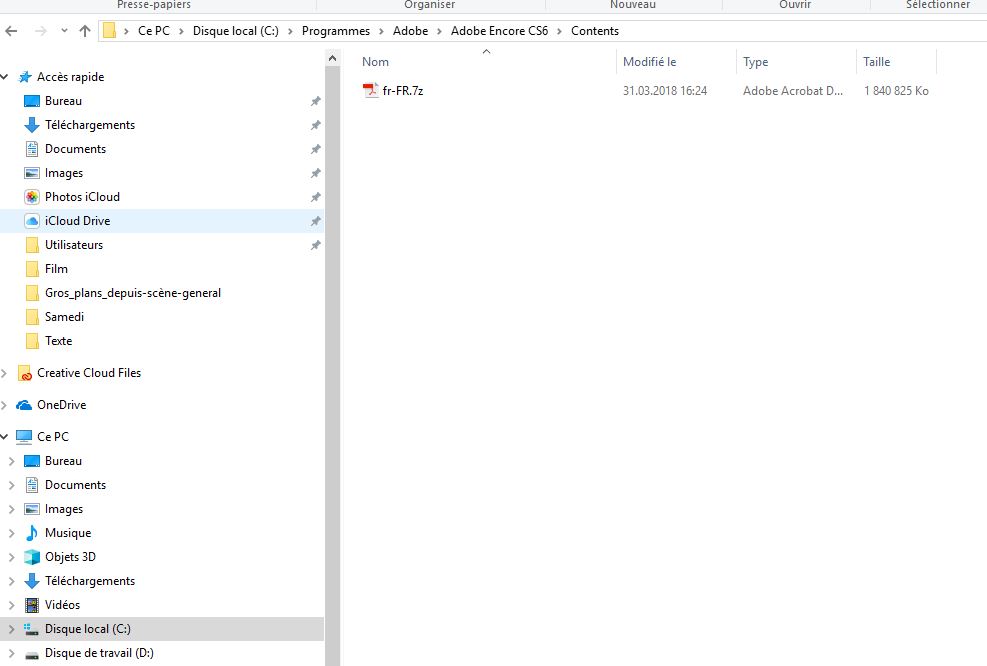Sort by Modifié le column header

tap(650, 62)
